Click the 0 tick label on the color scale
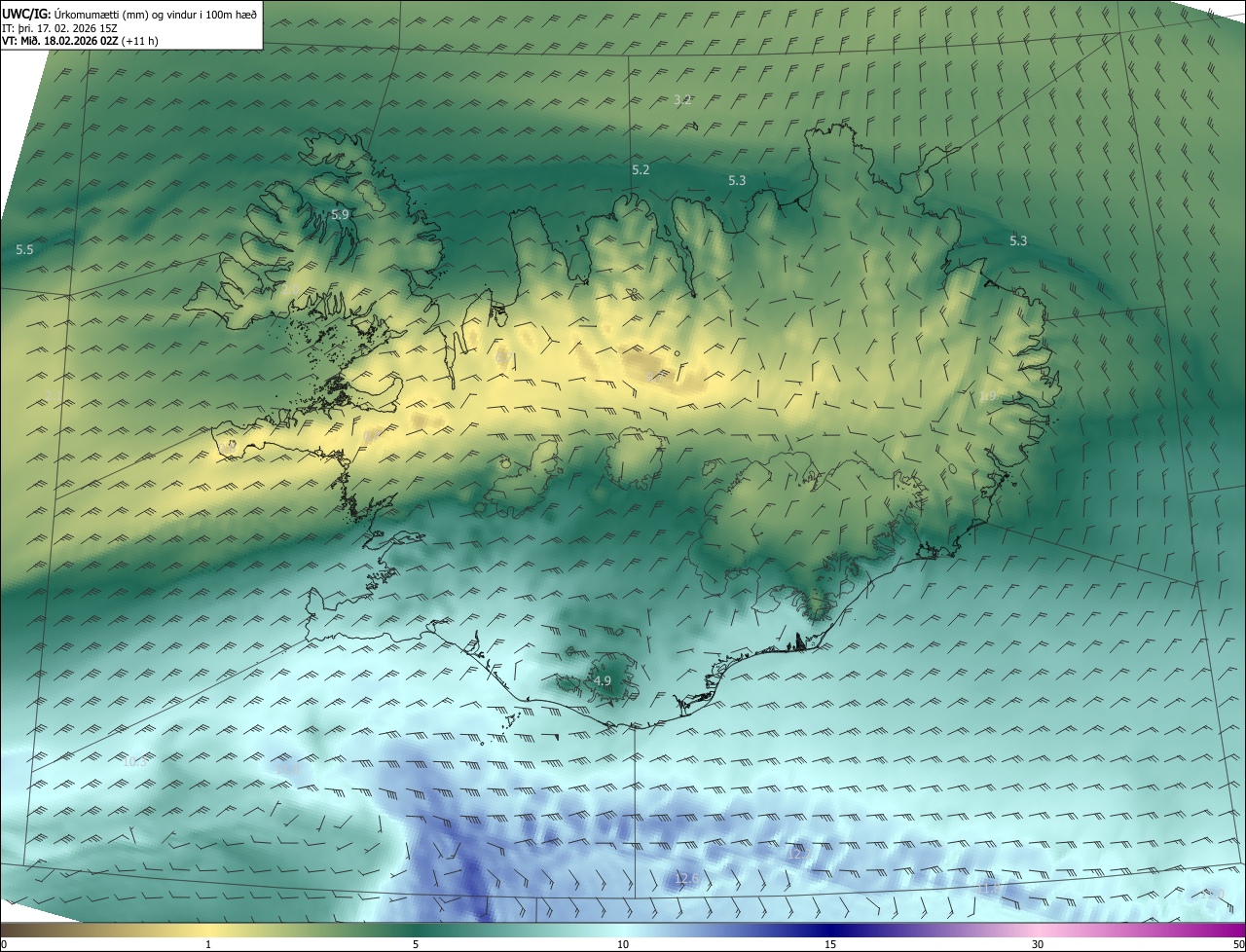 (4, 944)
